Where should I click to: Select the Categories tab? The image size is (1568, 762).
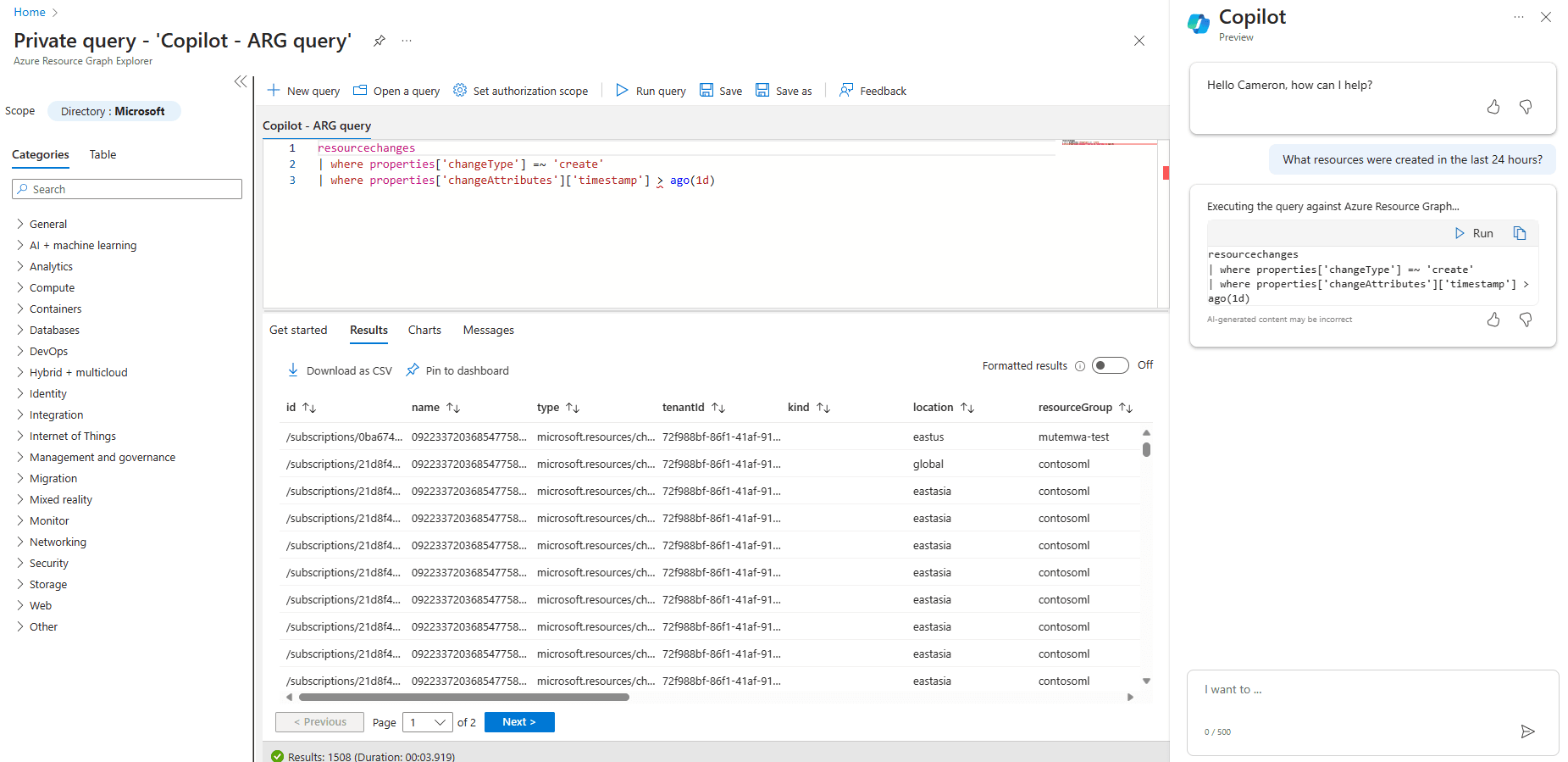41,154
